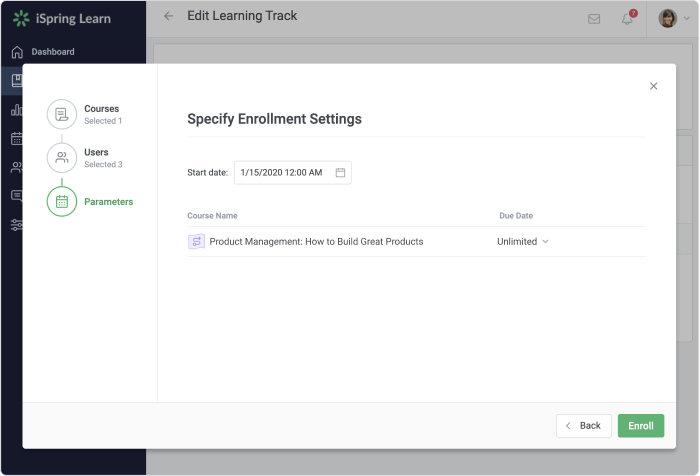Select the Parameters step label
The height and width of the screenshot is (476, 700).
(108, 202)
